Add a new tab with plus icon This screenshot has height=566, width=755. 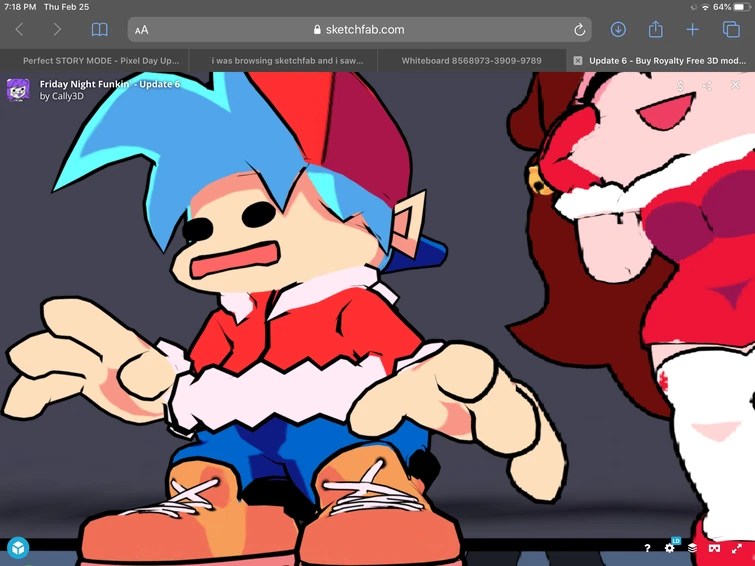click(x=692, y=30)
